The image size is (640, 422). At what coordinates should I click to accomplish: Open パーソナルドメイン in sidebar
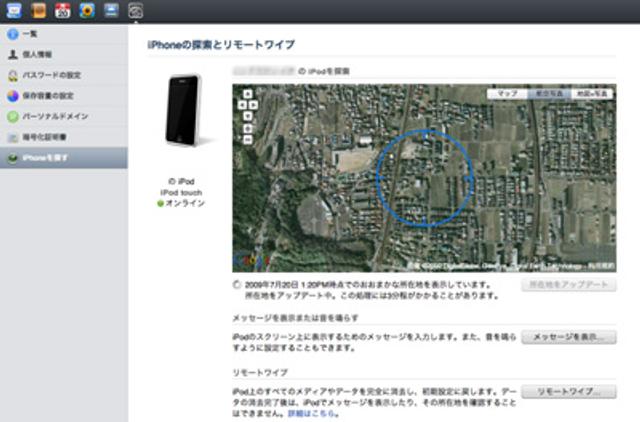tap(64, 116)
